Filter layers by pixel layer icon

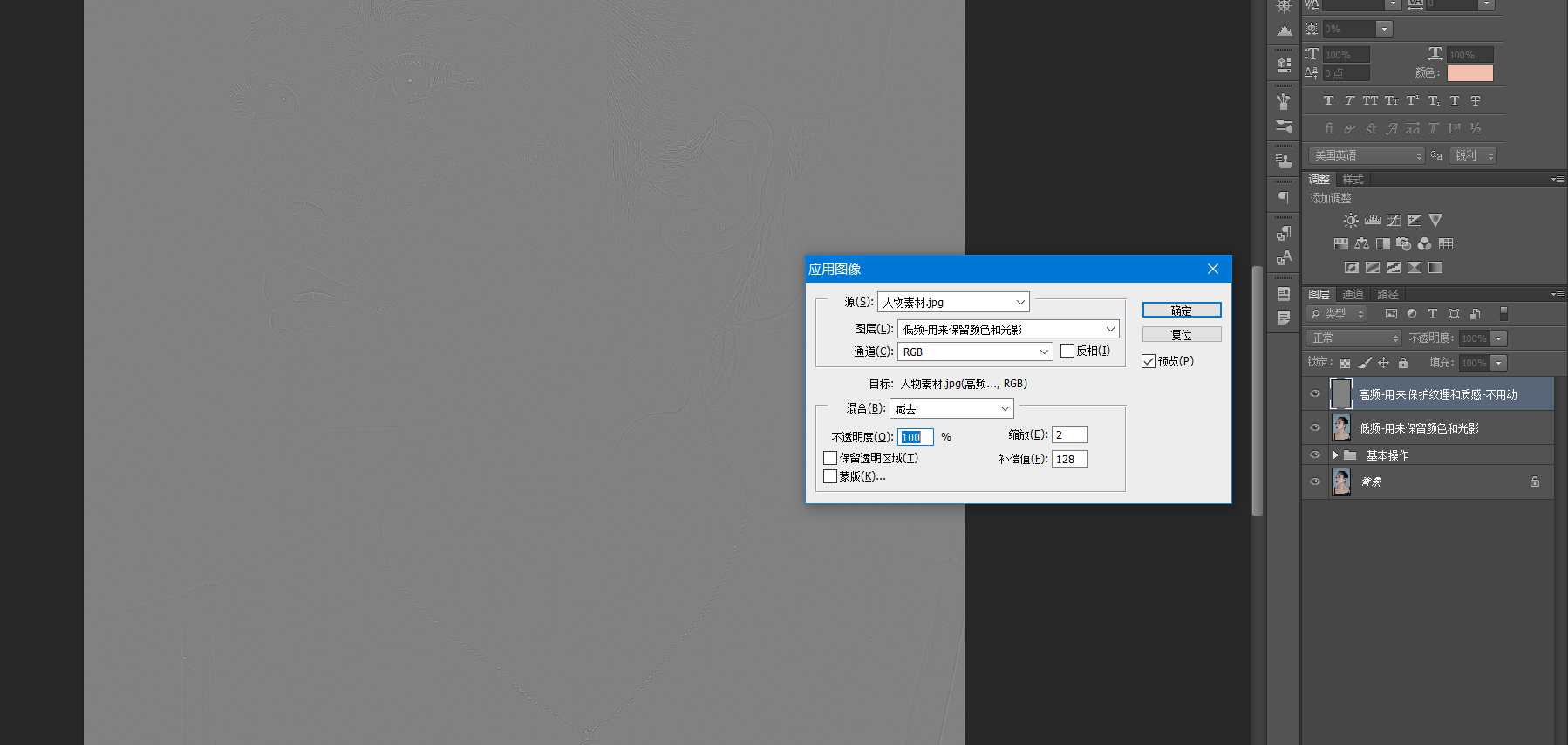click(x=1391, y=313)
